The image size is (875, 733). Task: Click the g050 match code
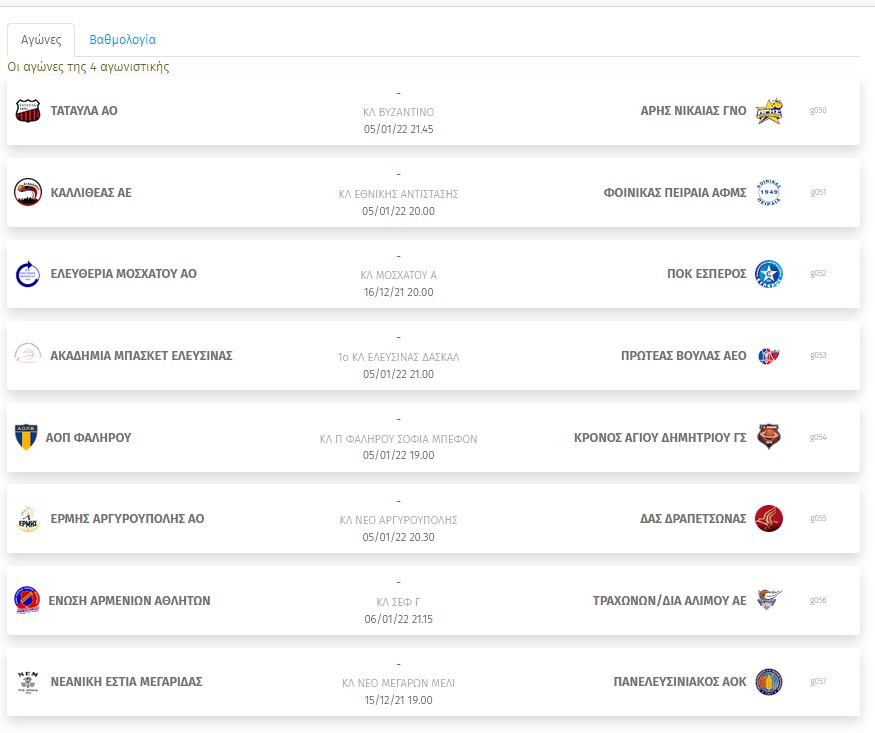tap(818, 110)
